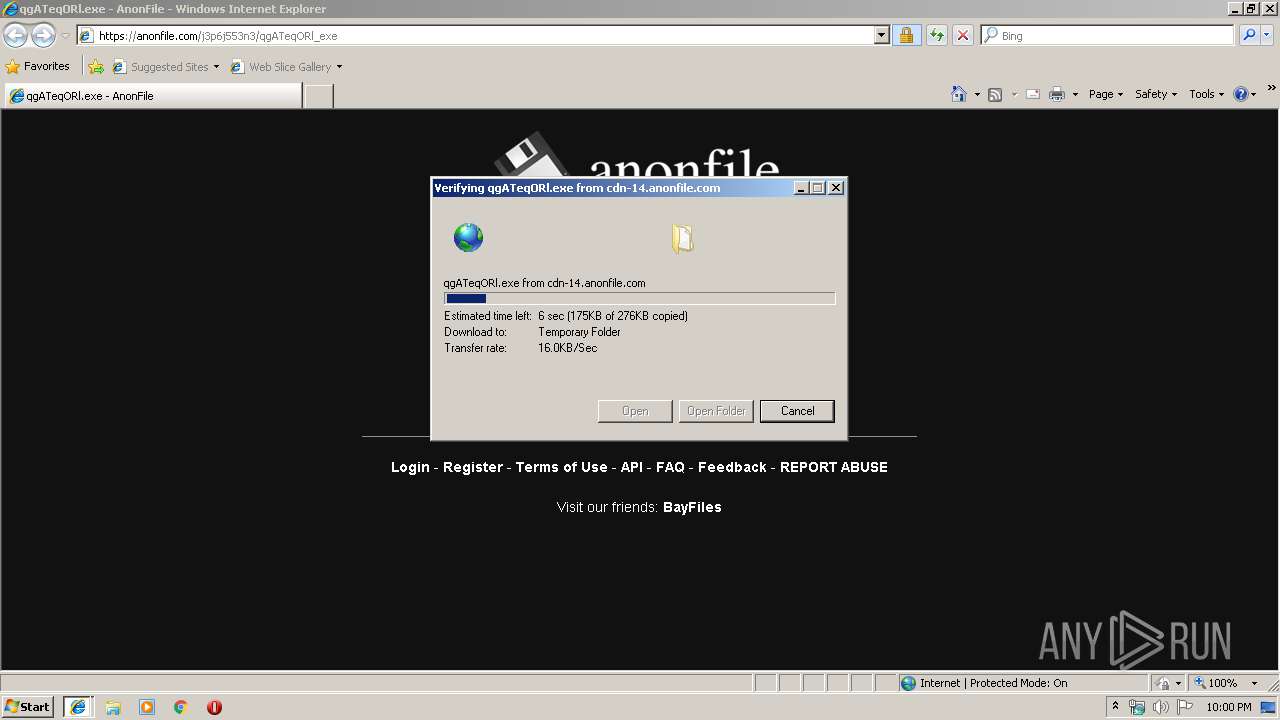Click the Help question mark icon

[x=1241, y=94]
